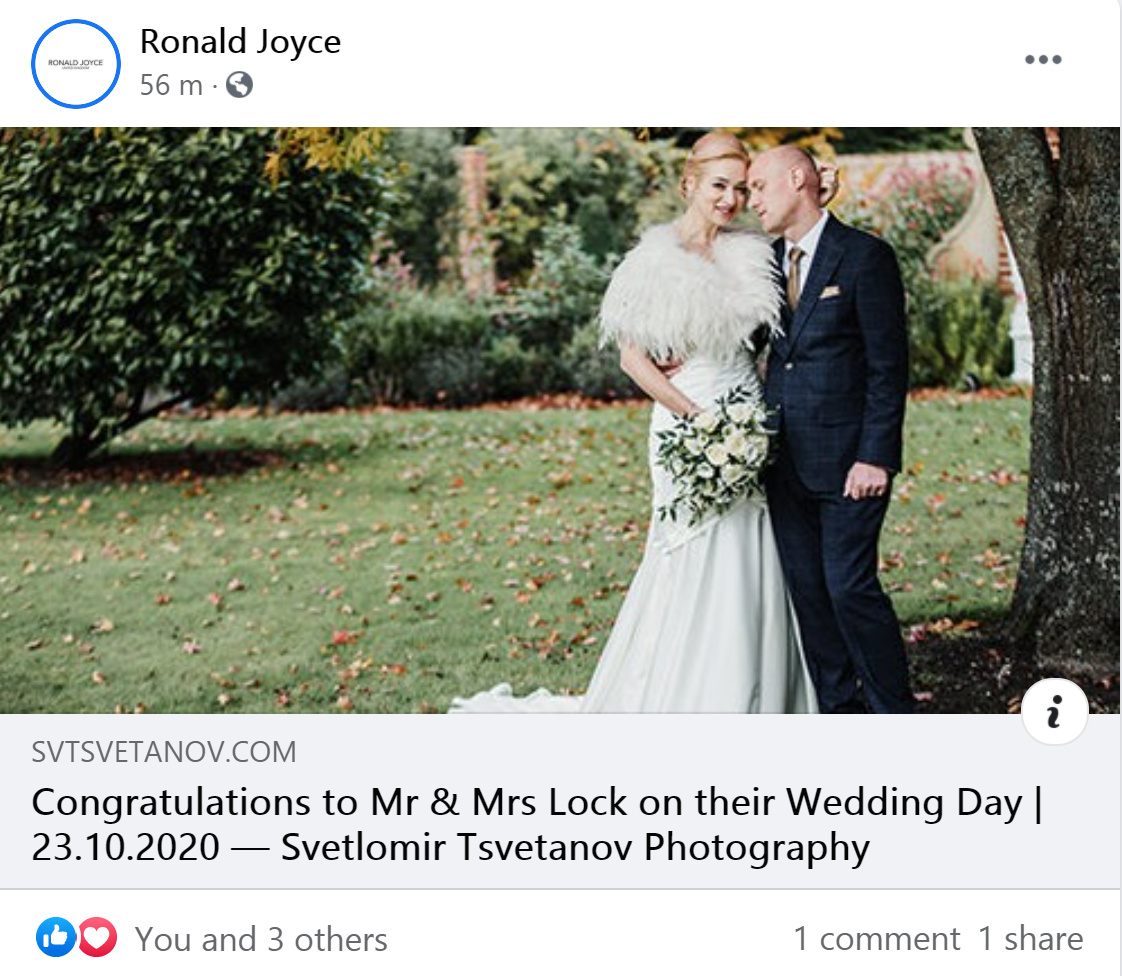Click the SVTSVETANOV.COM source domain
The width and height of the screenshot is (1122, 976).
(164, 752)
